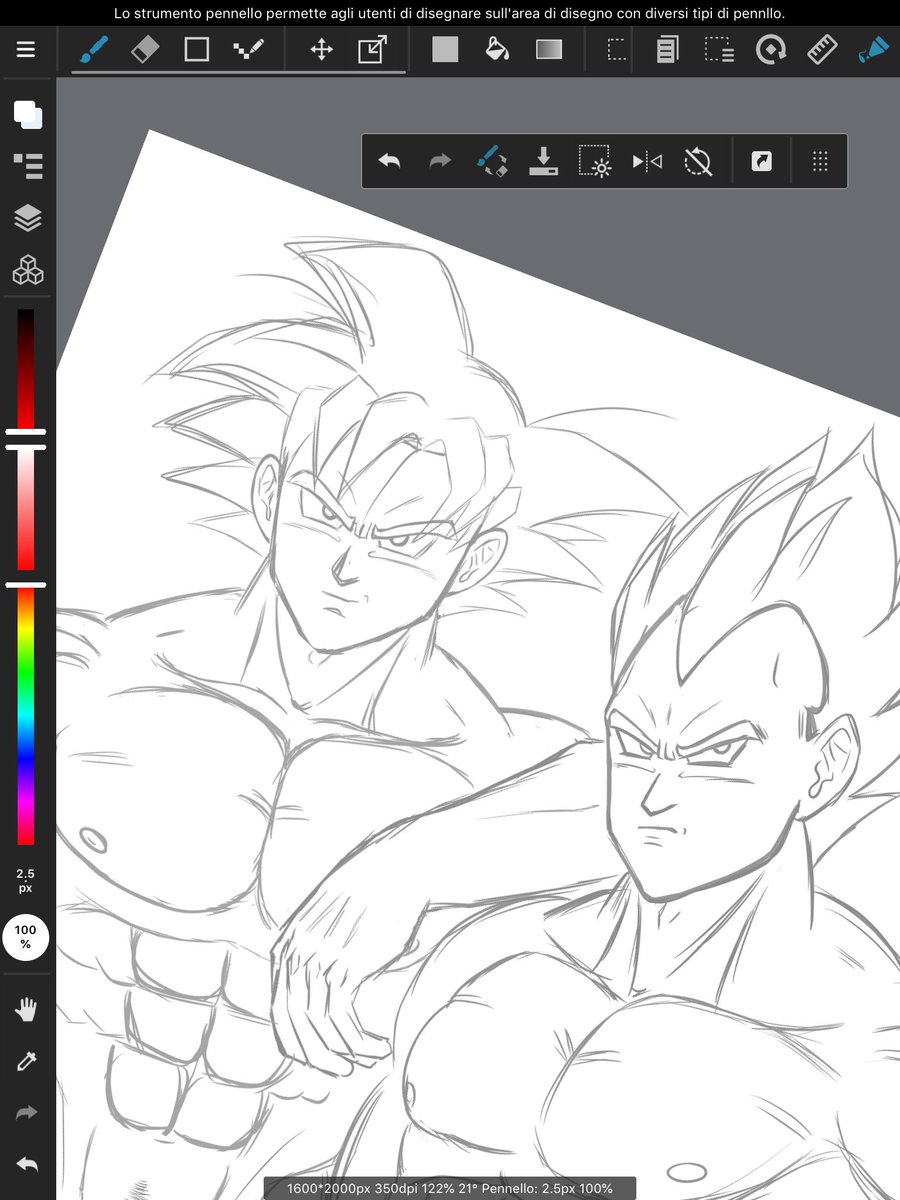
Task: Adjust the red saturation gradient bar
Action: click(x=26, y=509)
